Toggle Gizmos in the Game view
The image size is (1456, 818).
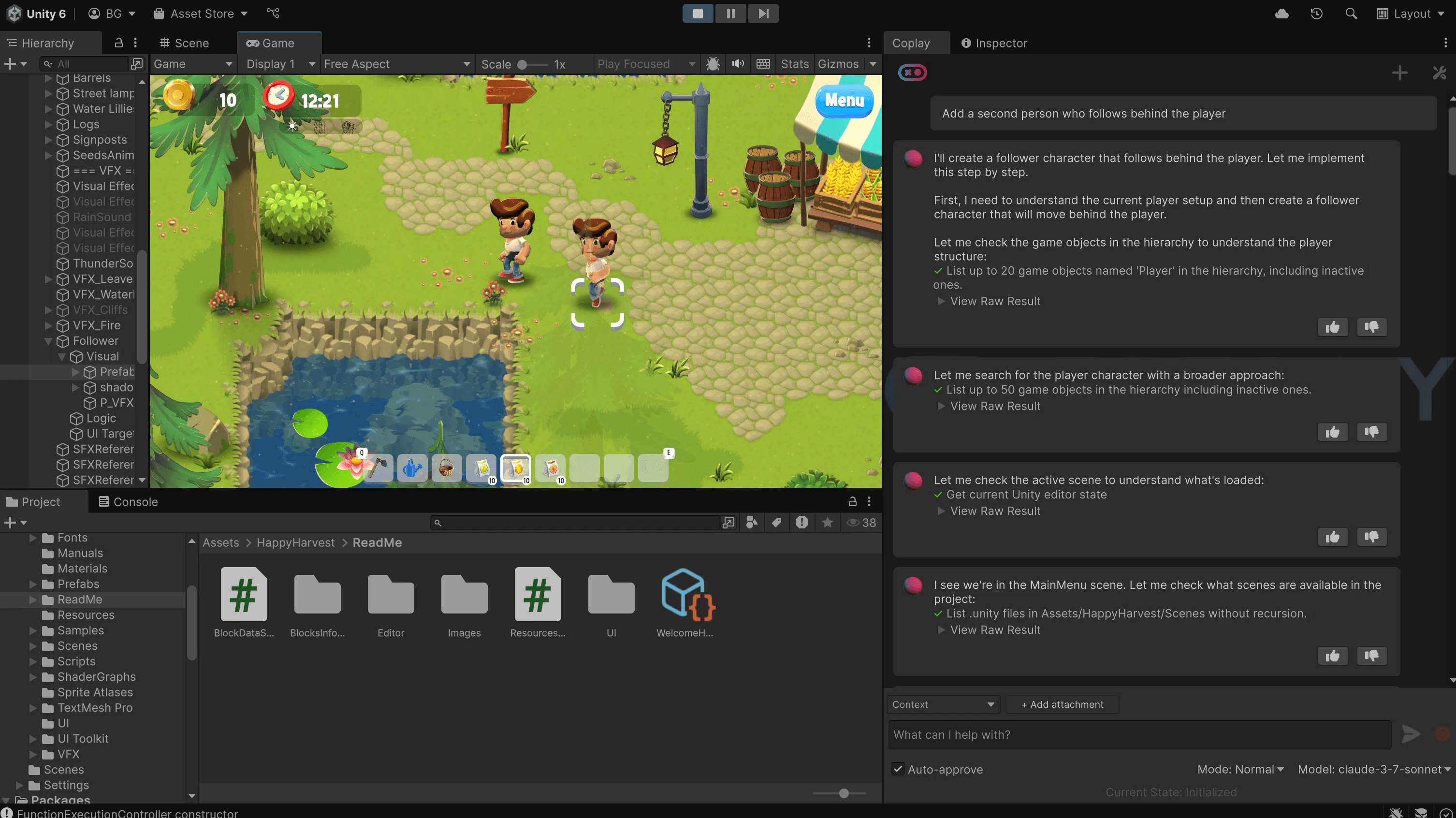[838, 64]
